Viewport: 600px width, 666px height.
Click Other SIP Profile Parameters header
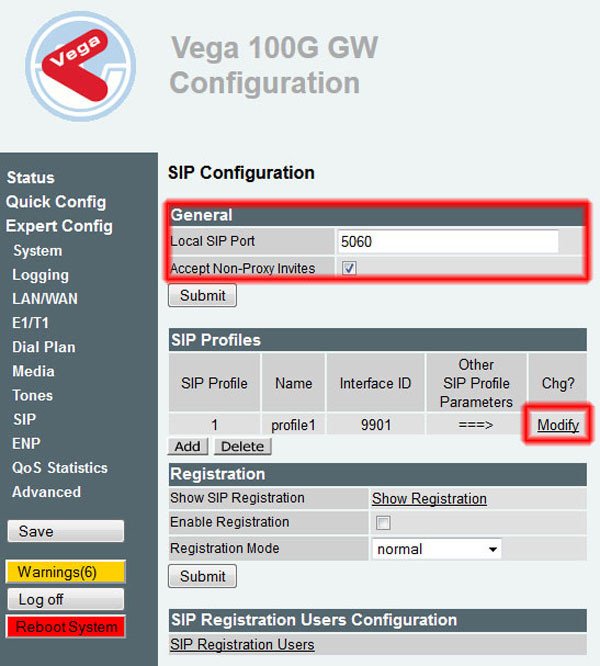(x=476, y=383)
